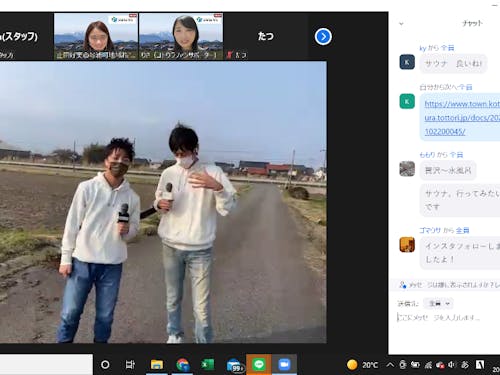This screenshot has height=375, width=500.
Task: Click the Windows taskbar search box
Action: pos(46,365)
